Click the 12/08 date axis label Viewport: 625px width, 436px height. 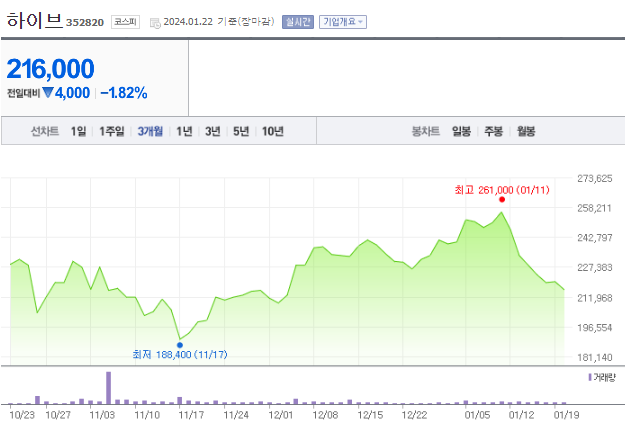point(325,415)
